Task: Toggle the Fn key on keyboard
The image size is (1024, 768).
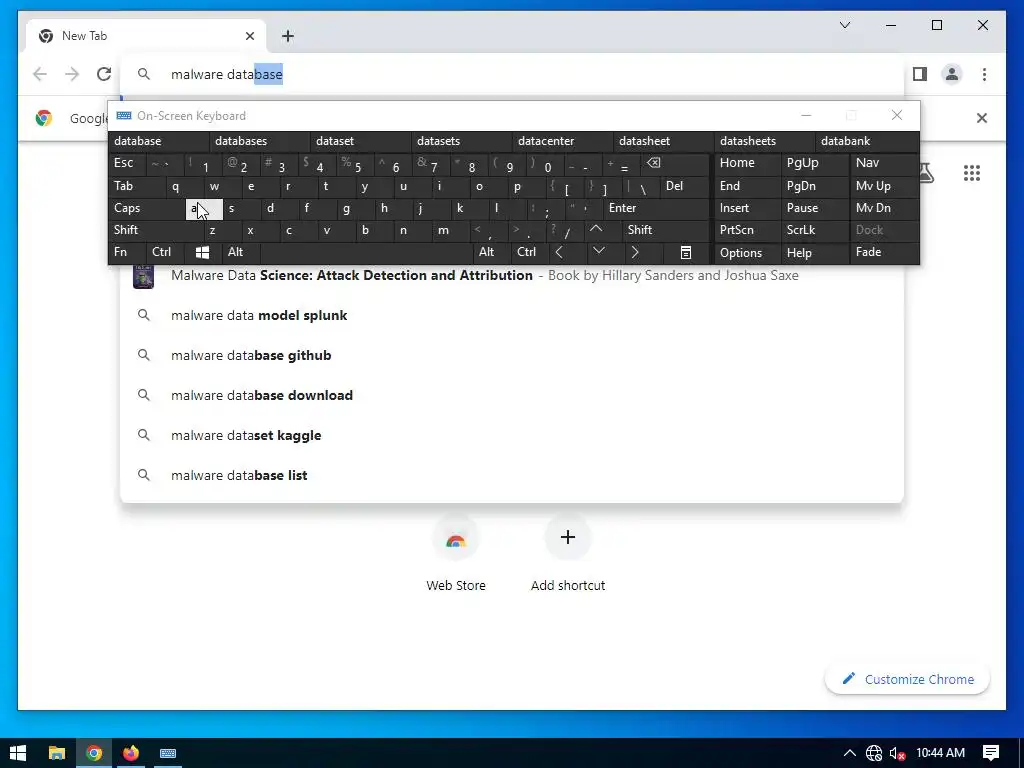Action: 127,252
